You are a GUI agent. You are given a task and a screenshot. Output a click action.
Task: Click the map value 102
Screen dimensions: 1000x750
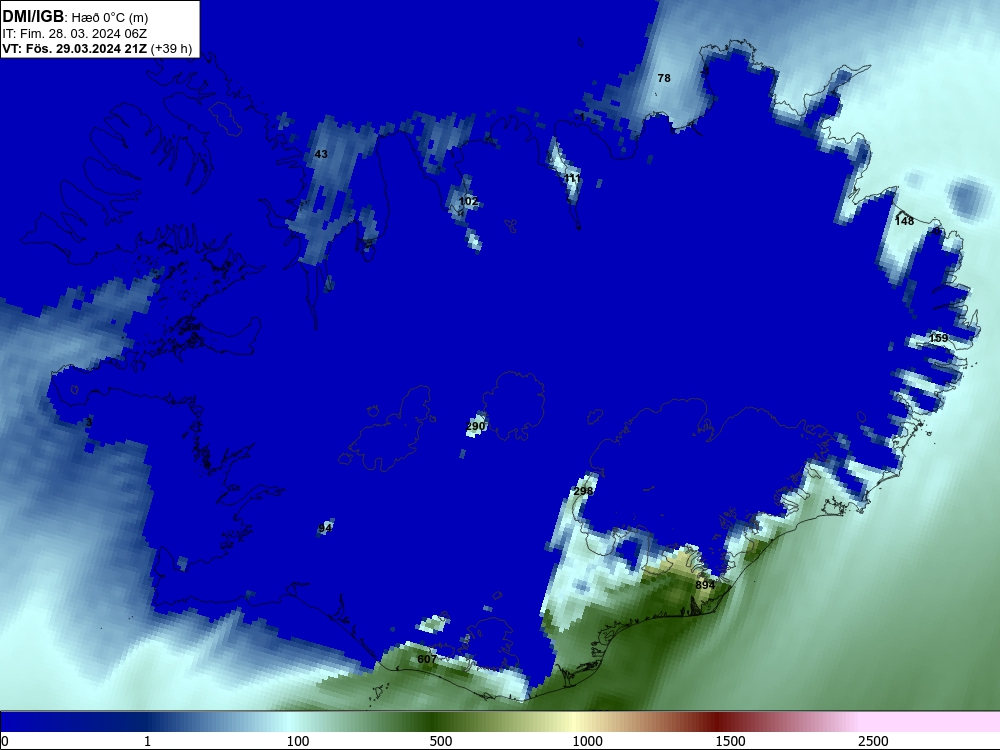[468, 201]
